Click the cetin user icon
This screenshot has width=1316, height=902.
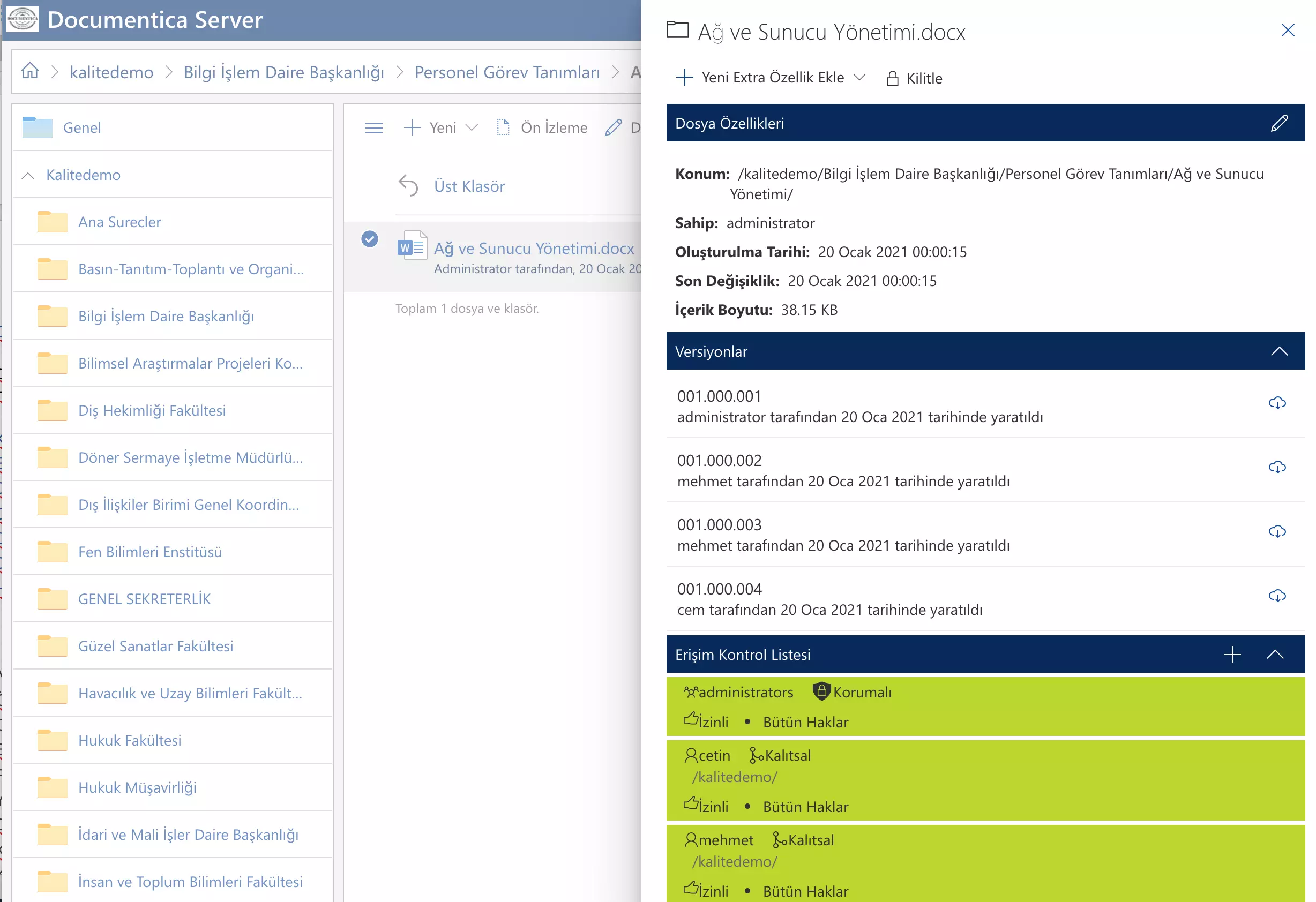[x=691, y=755]
